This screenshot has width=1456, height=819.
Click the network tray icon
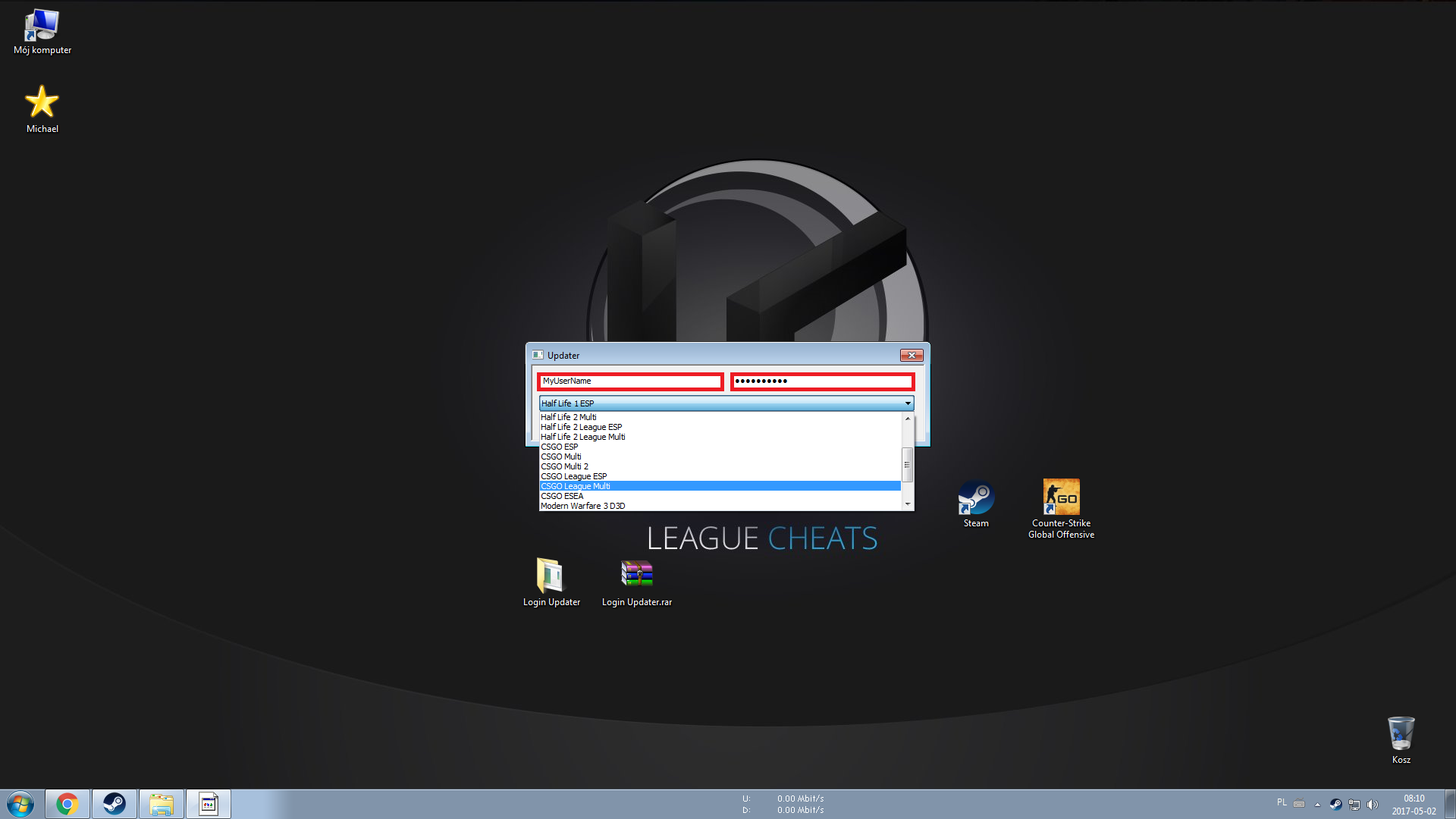(1354, 805)
